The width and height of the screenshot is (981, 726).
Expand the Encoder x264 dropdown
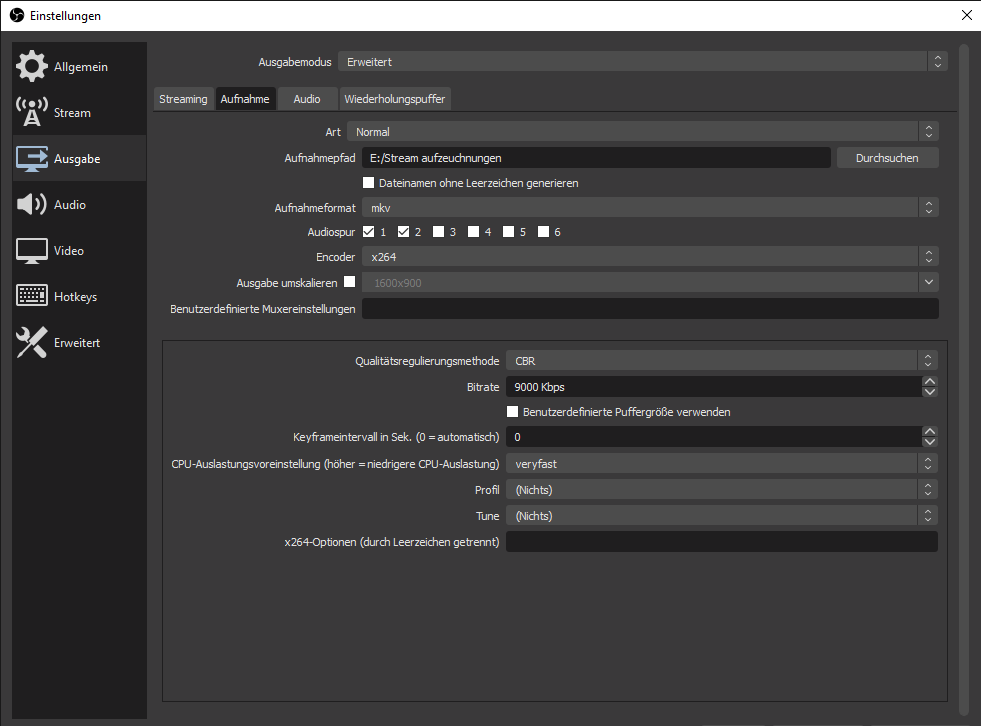649,258
